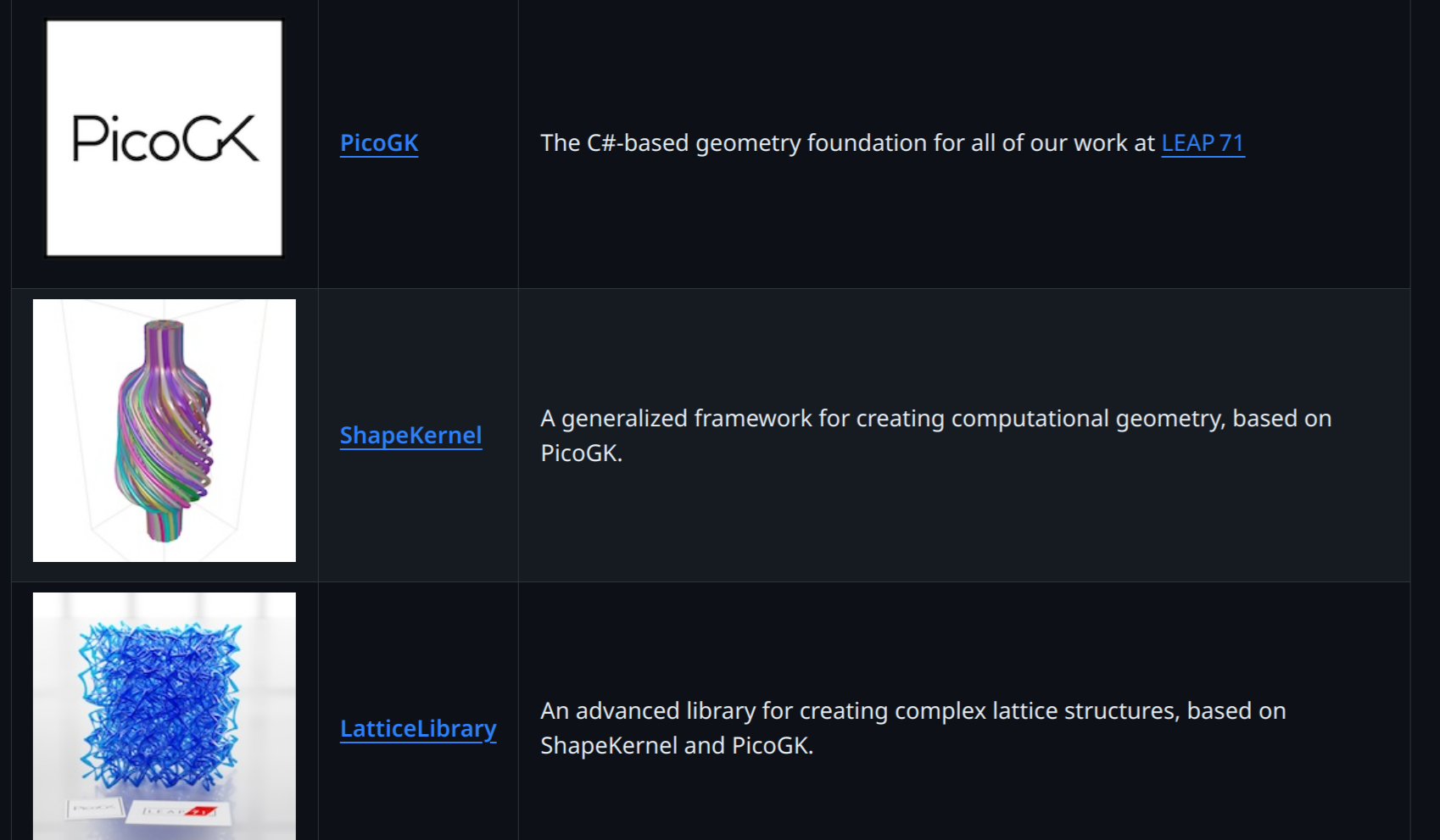Follow the LEAP 71 hyperlink
The width and height of the screenshot is (1440, 840).
coord(1202,142)
